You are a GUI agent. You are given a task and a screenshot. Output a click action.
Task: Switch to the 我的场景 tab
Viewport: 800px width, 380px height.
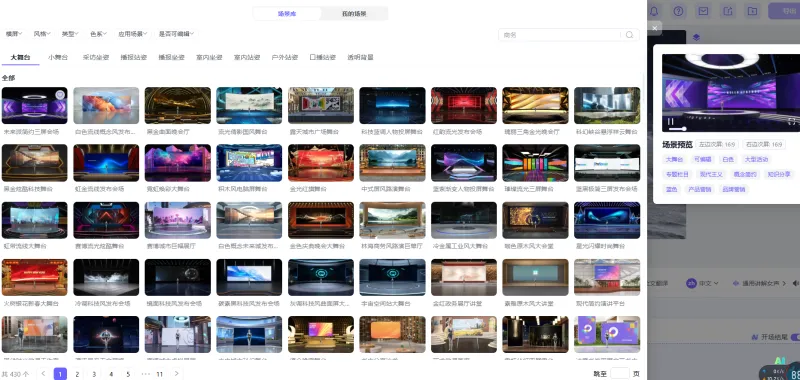(x=354, y=14)
